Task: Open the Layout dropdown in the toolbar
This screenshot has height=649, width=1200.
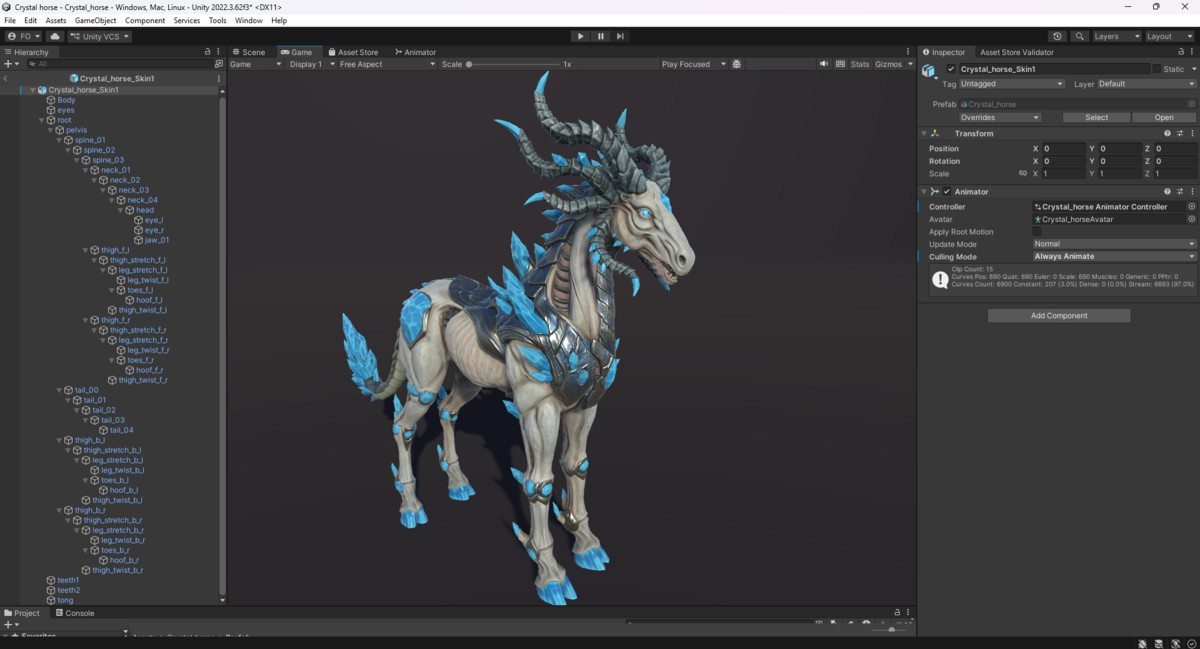Action: 1169,36
